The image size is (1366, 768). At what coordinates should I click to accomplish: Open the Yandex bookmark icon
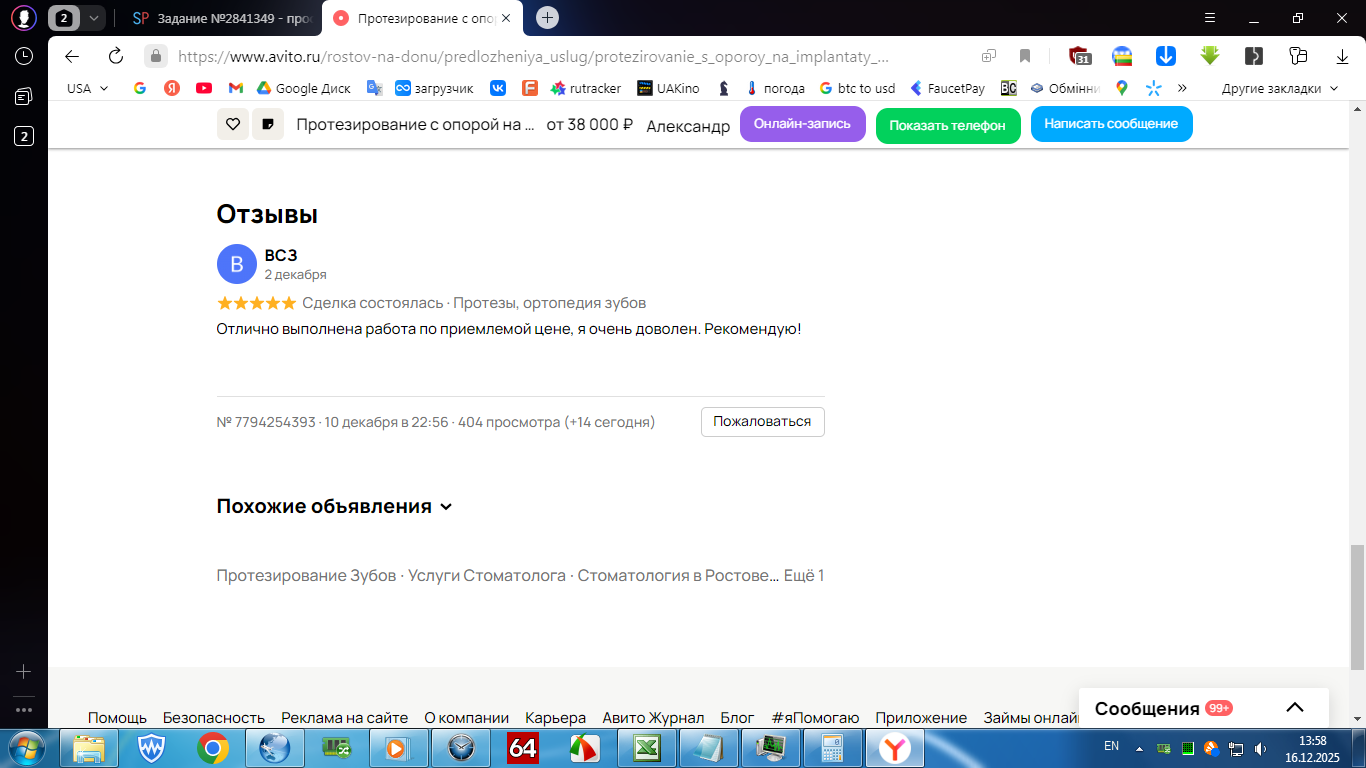172,88
